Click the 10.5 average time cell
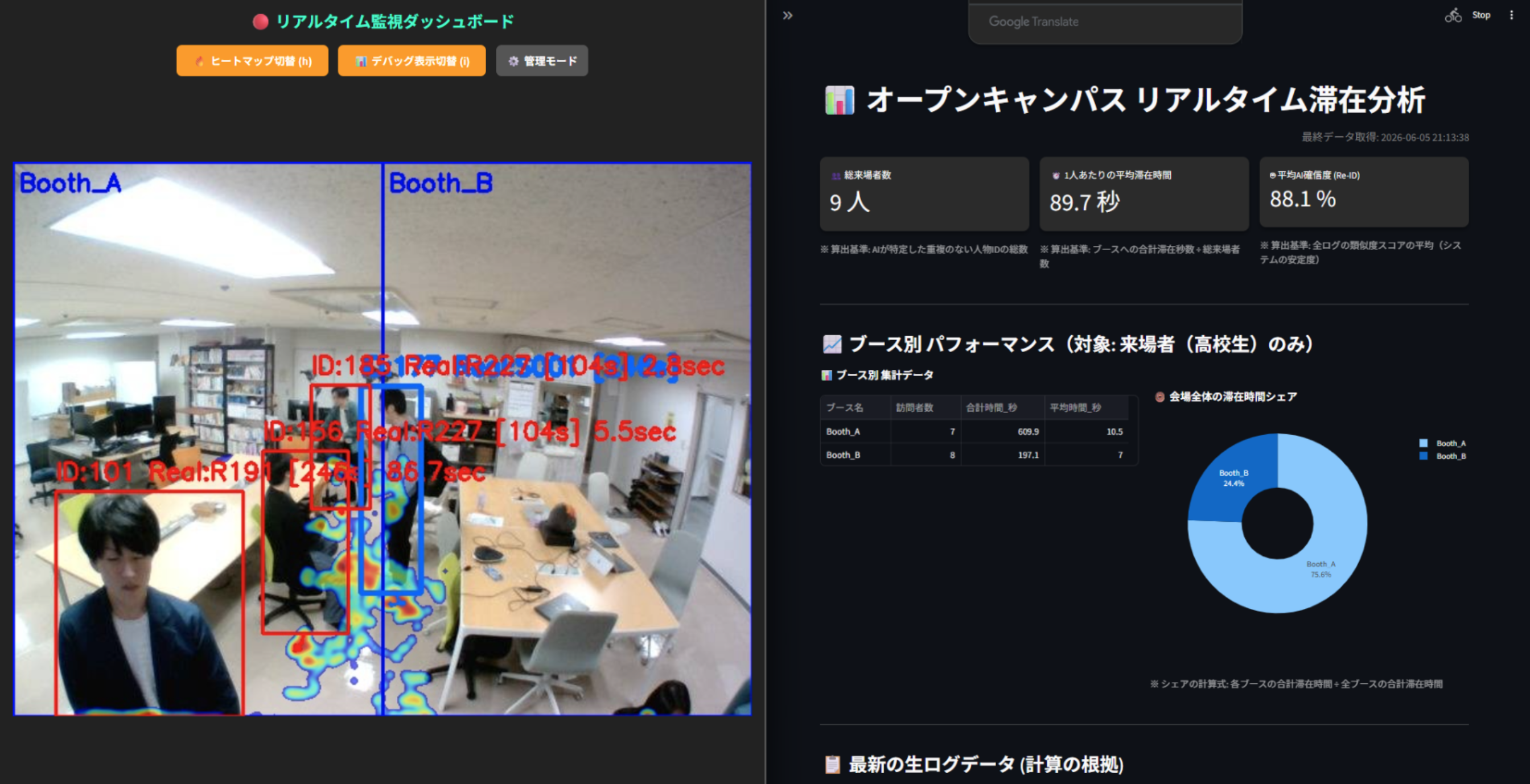 tap(1087, 431)
